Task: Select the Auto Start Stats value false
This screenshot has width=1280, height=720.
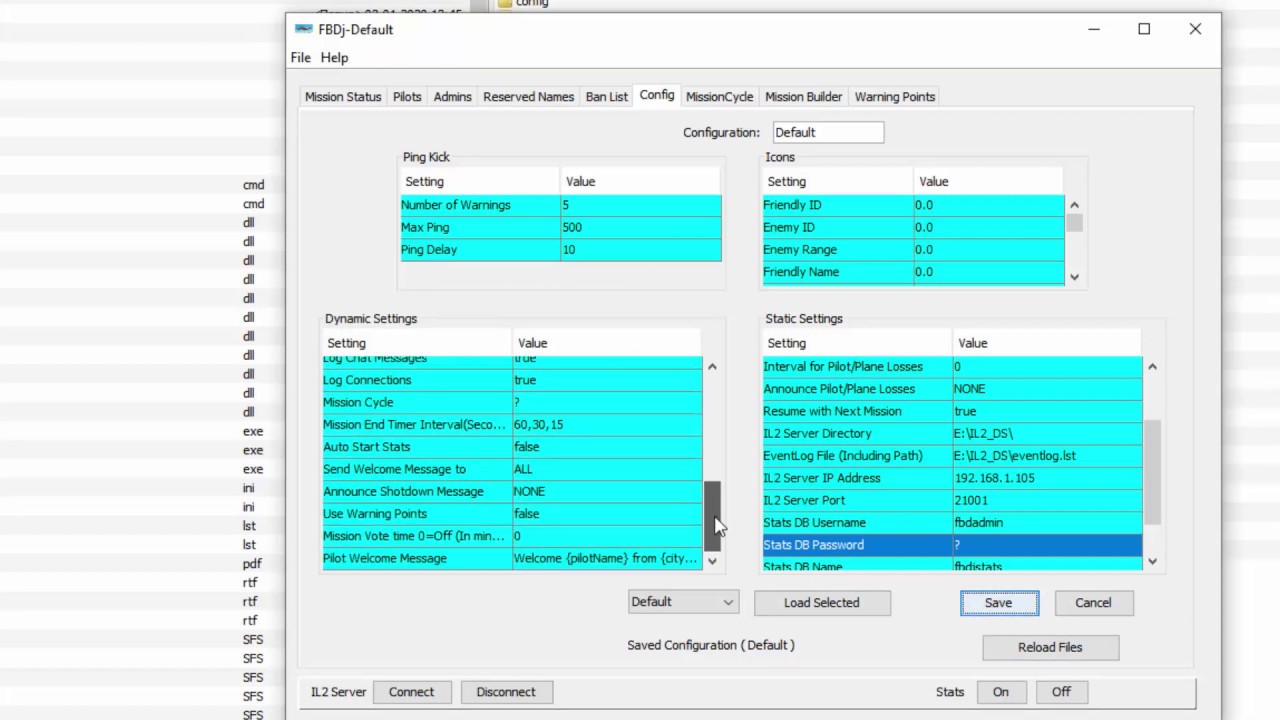Action: 607,447
